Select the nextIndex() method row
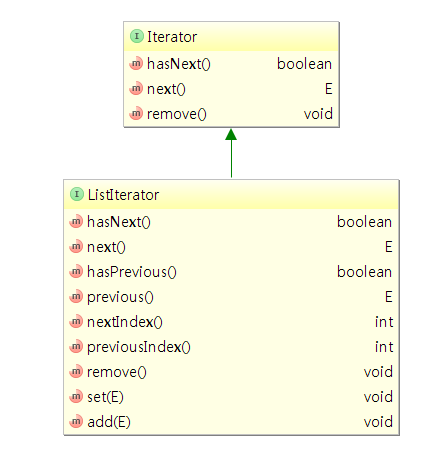 point(231,322)
